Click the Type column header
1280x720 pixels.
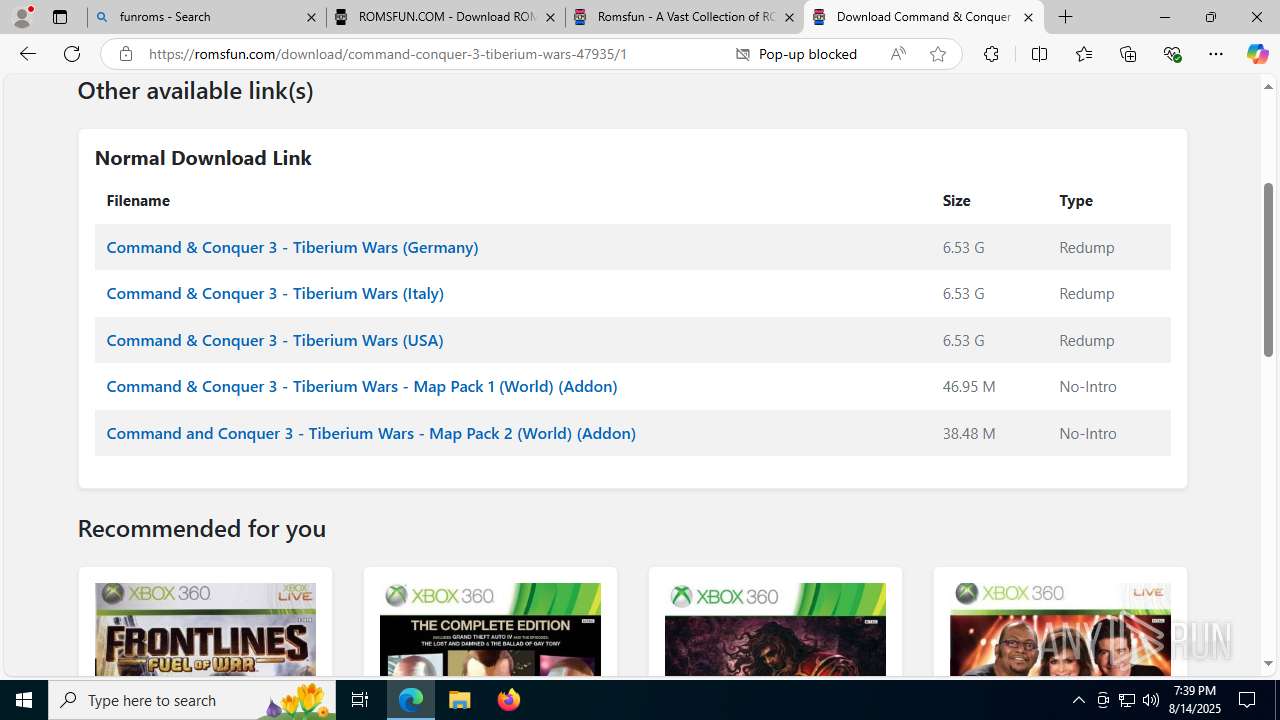point(1076,200)
